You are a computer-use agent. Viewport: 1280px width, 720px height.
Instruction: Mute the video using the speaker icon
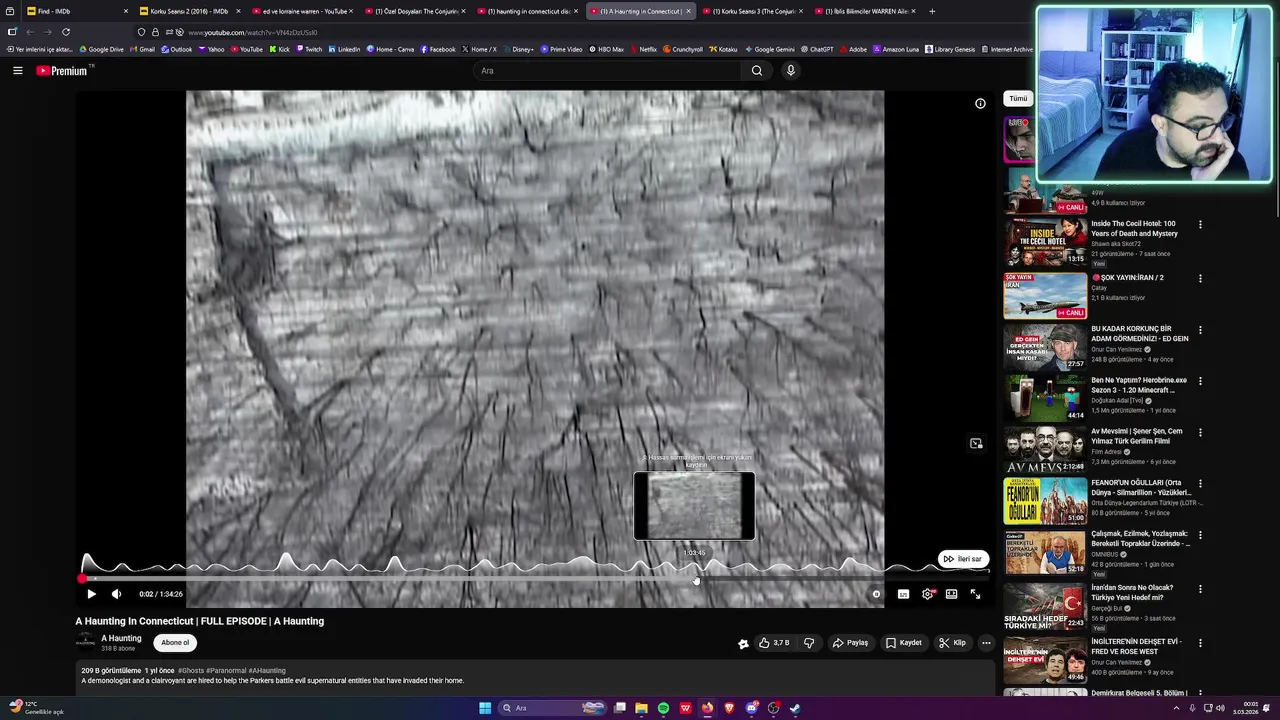(116, 594)
